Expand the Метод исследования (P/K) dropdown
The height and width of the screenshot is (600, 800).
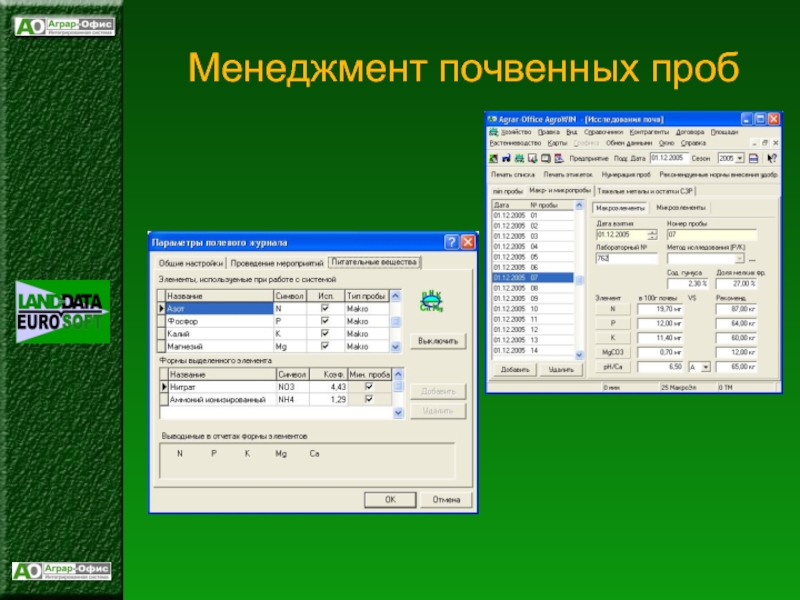[739, 258]
